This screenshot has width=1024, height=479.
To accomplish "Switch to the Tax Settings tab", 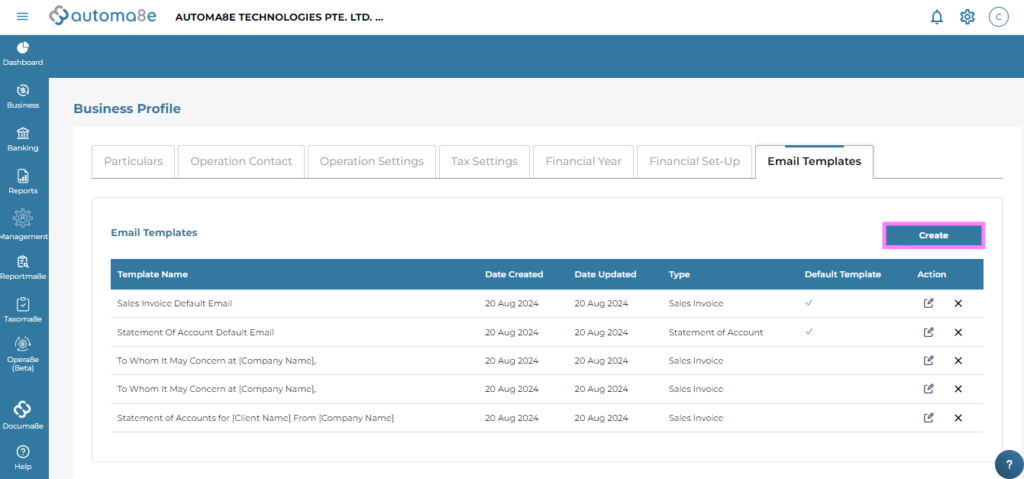I will [485, 161].
